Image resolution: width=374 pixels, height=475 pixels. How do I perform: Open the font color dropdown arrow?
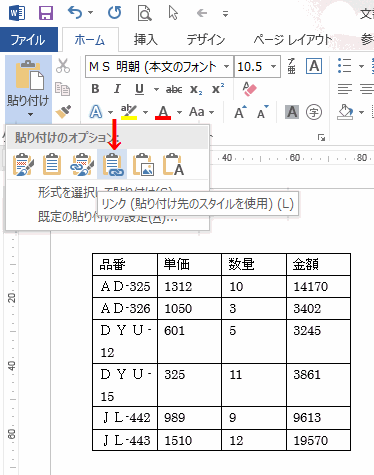point(179,113)
